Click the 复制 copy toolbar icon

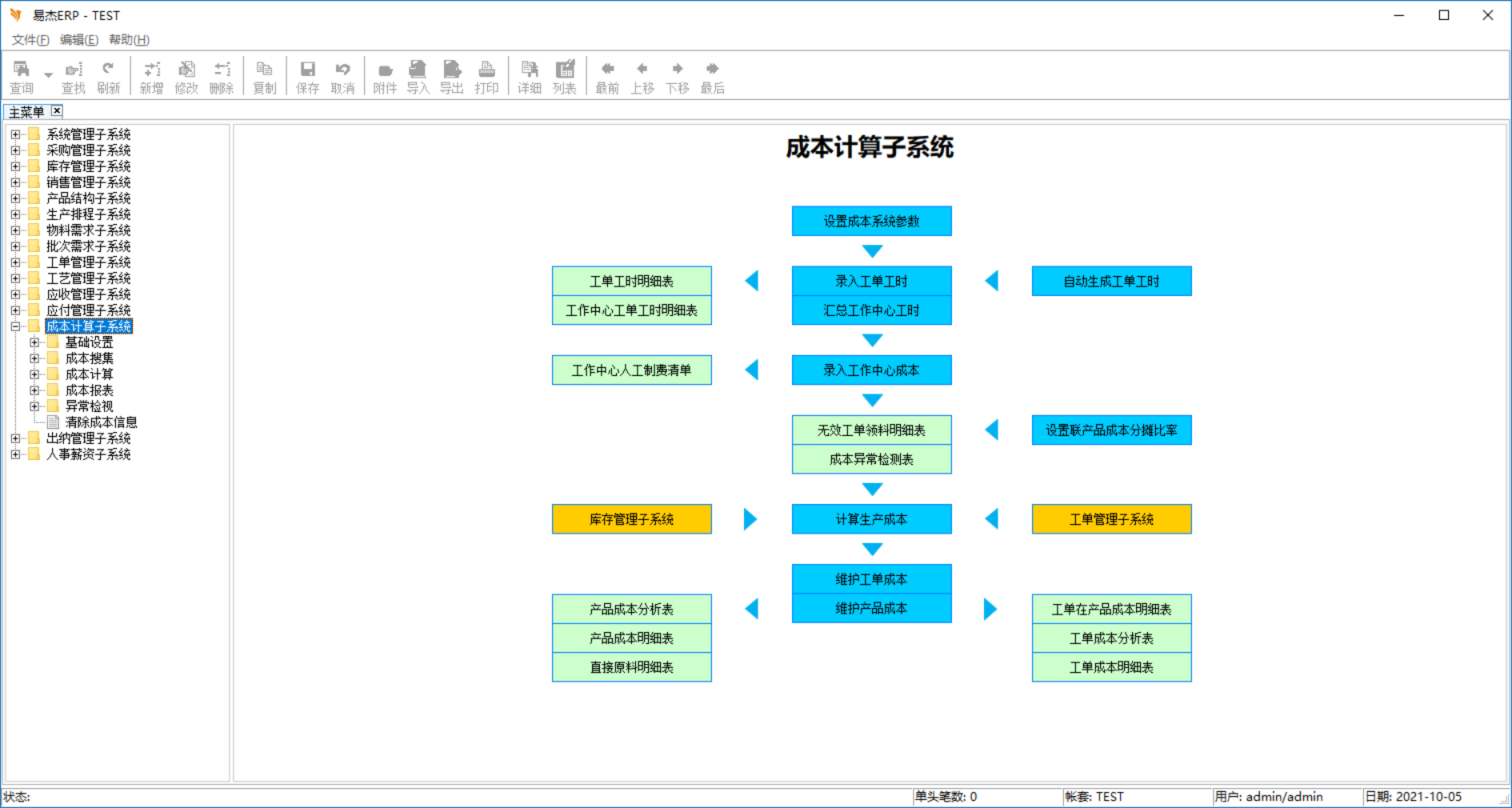265,77
